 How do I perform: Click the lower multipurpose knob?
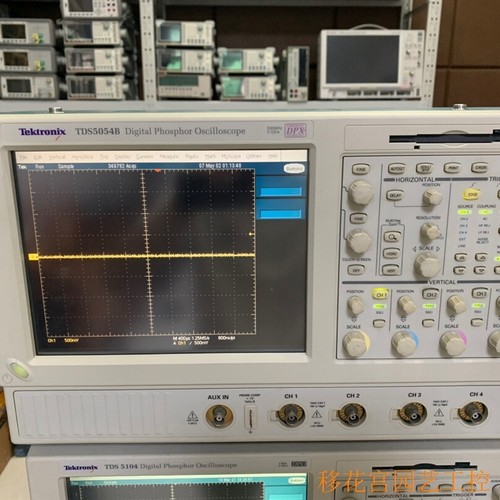coord(359,241)
